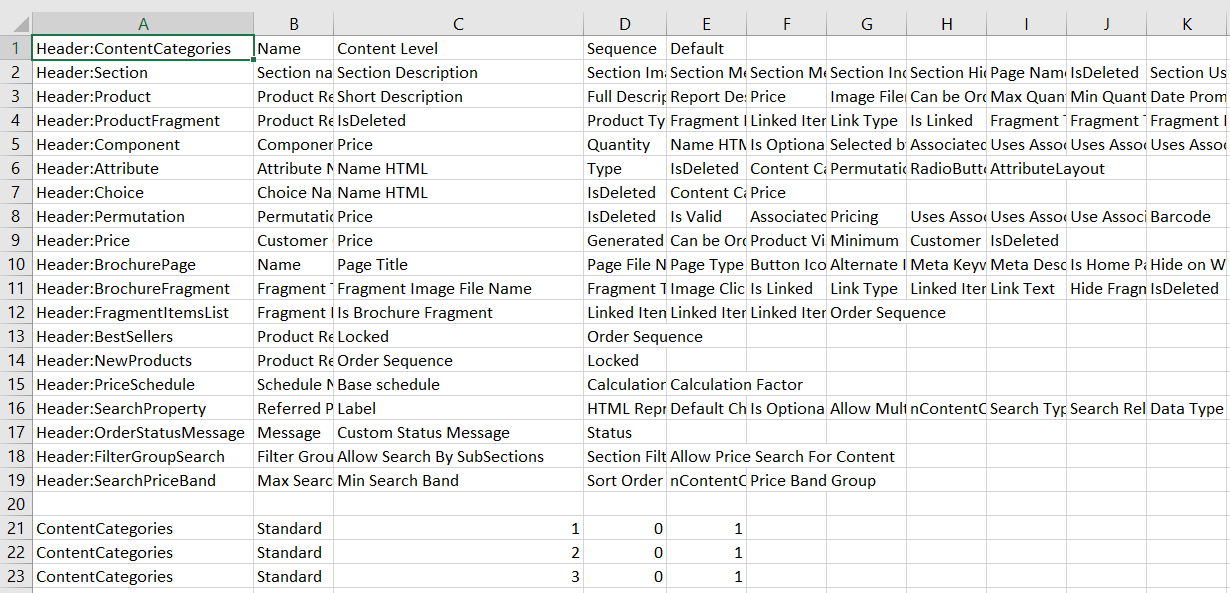Screen dimensions: 1230x593
Task: Click the select-all corner of the grid
Action: coord(16,24)
